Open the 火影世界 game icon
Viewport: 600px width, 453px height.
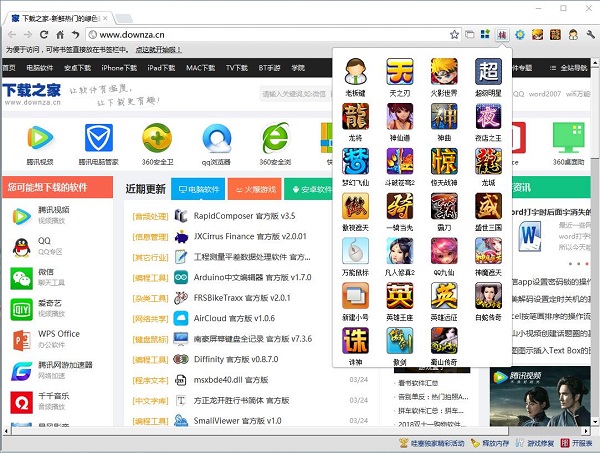coord(444,72)
